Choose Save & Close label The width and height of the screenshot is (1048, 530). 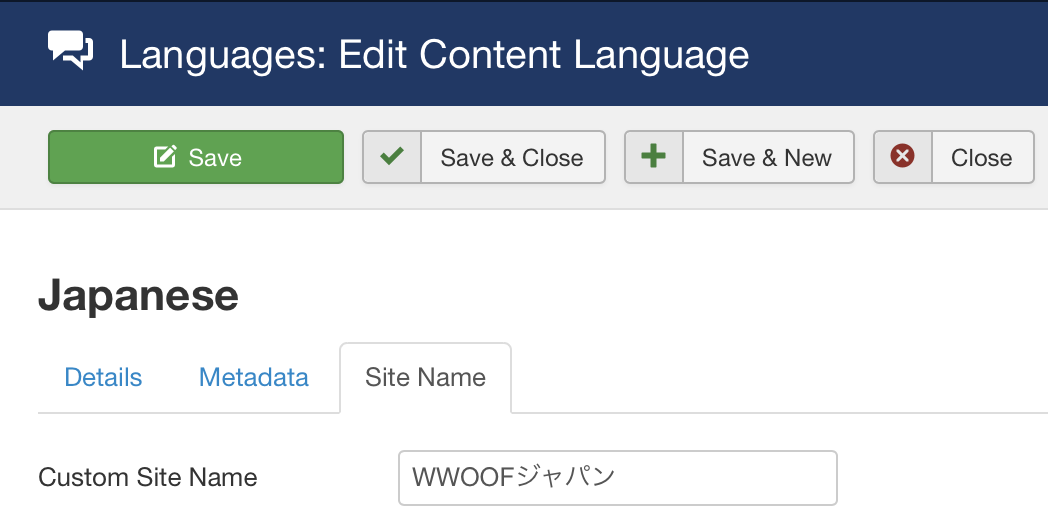[x=512, y=158]
